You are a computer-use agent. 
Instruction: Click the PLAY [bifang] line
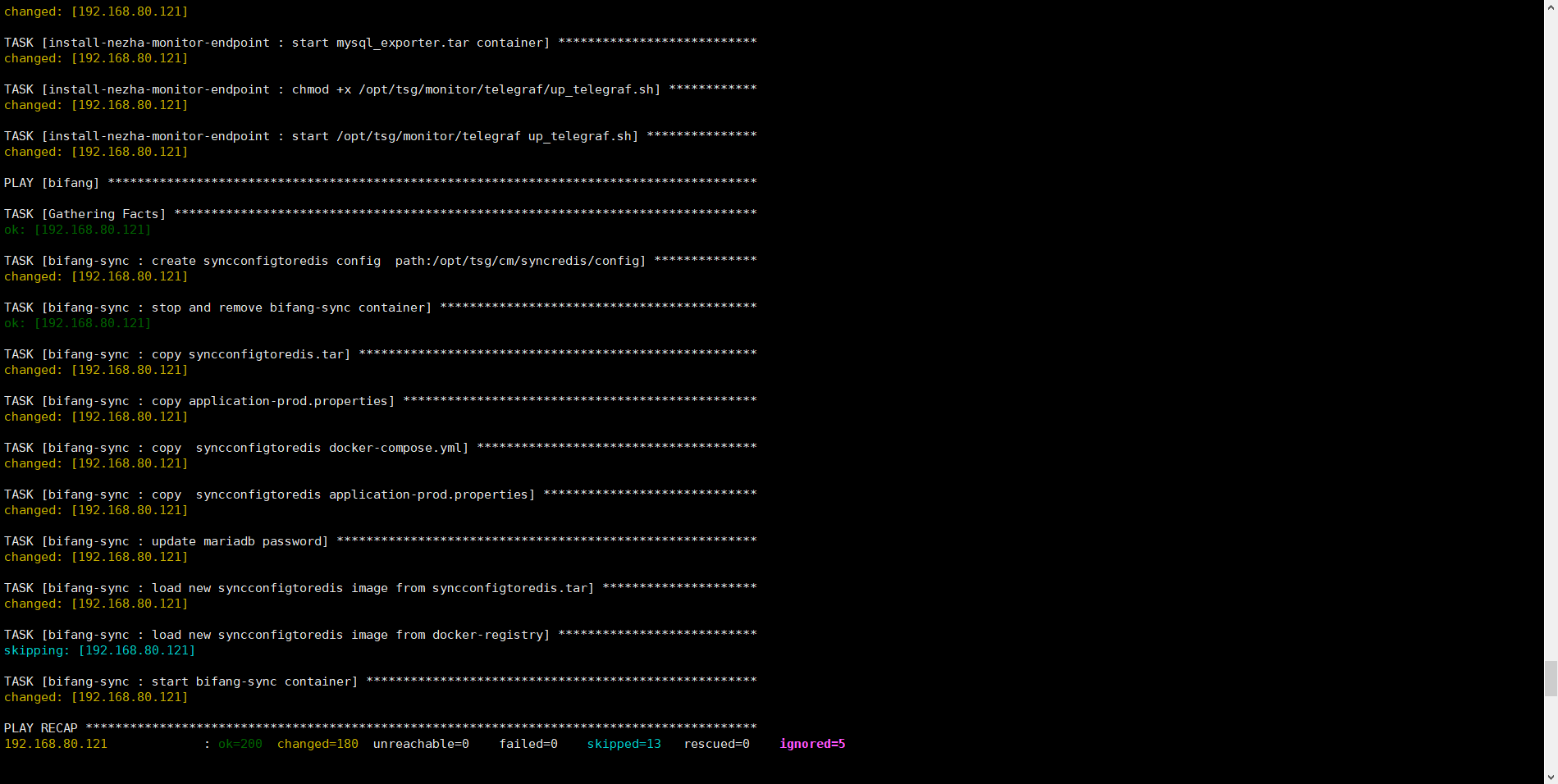tap(52, 183)
